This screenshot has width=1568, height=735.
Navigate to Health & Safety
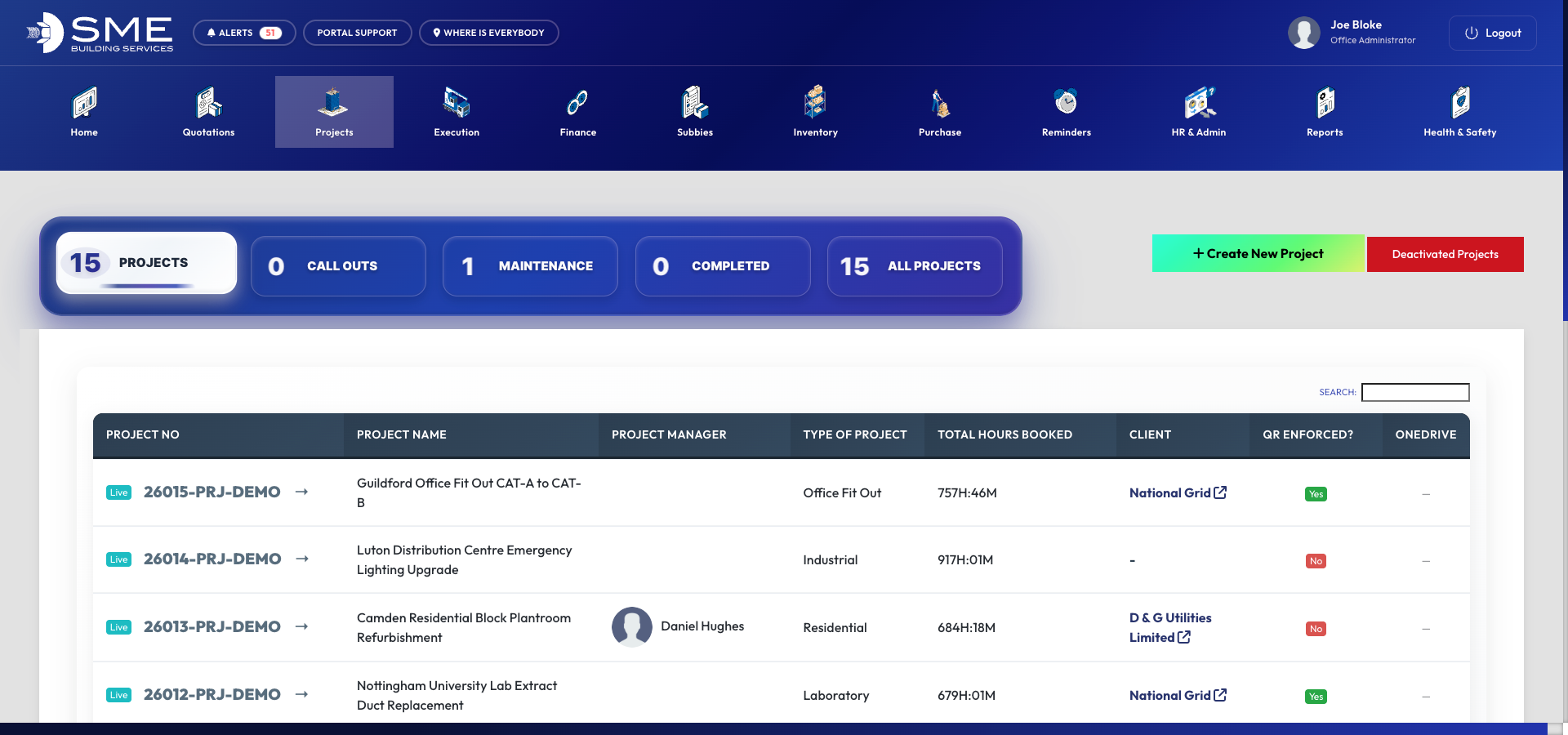1459,112
